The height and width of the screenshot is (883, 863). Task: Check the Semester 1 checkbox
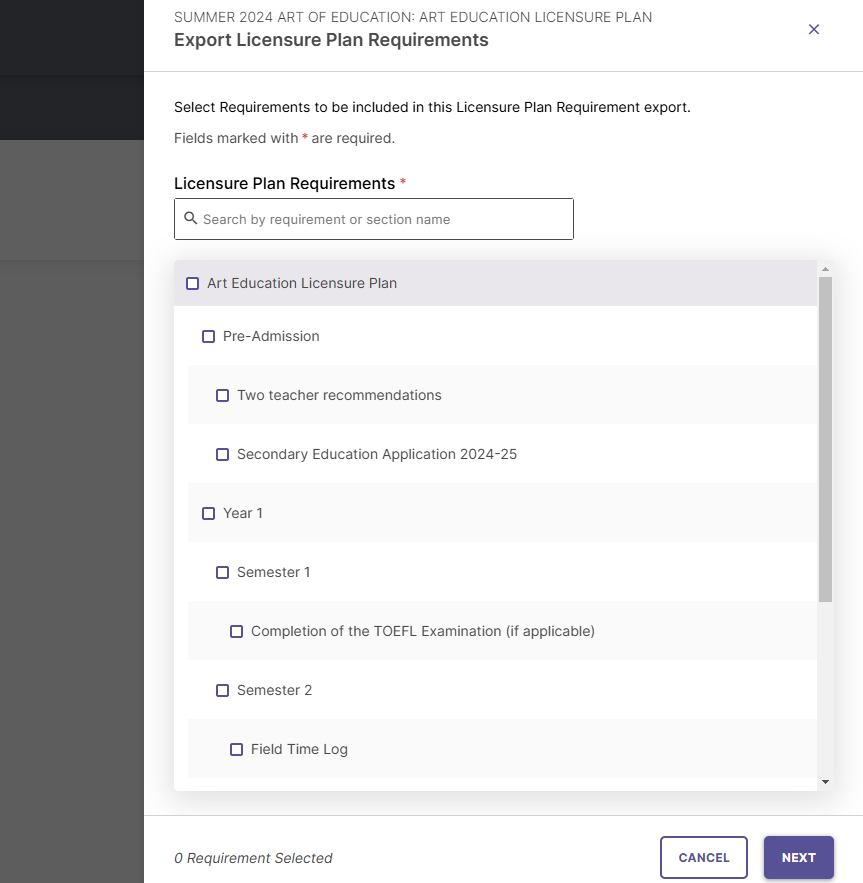[x=223, y=573]
